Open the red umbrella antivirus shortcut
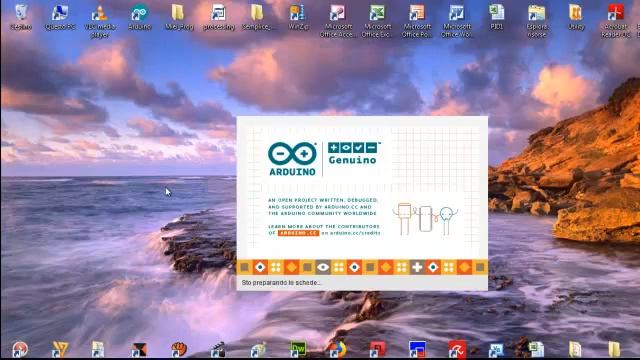The image size is (640, 360). pyautogui.click(x=457, y=349)
